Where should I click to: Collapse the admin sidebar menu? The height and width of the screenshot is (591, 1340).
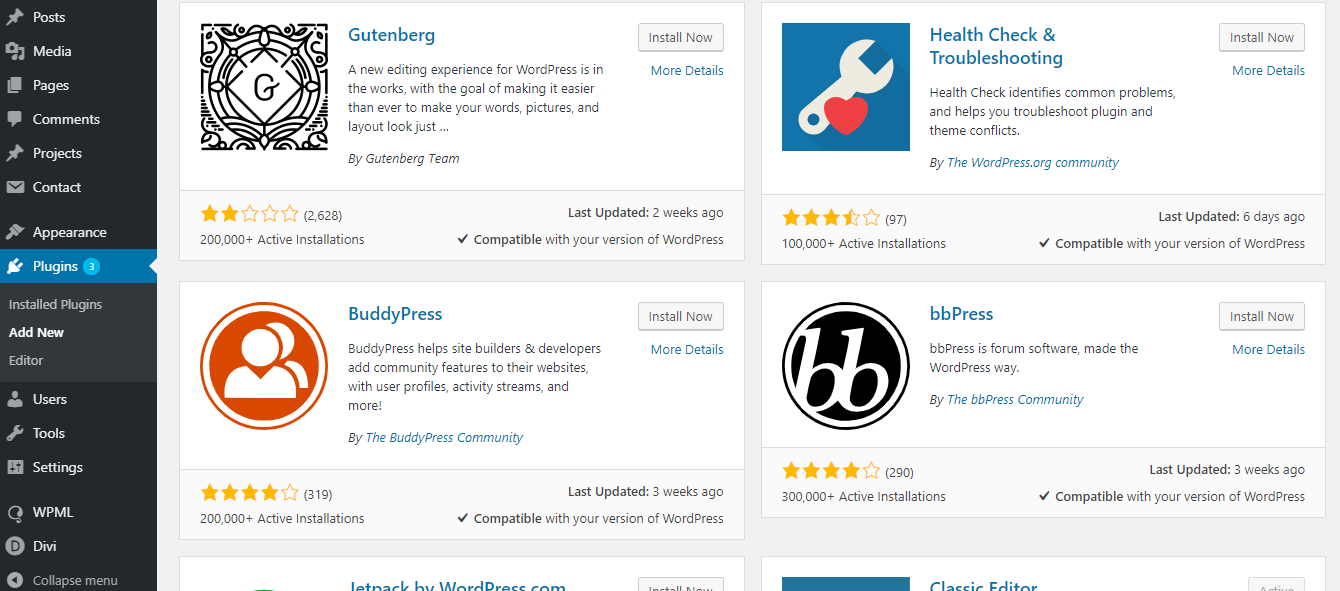click(60, 580)
